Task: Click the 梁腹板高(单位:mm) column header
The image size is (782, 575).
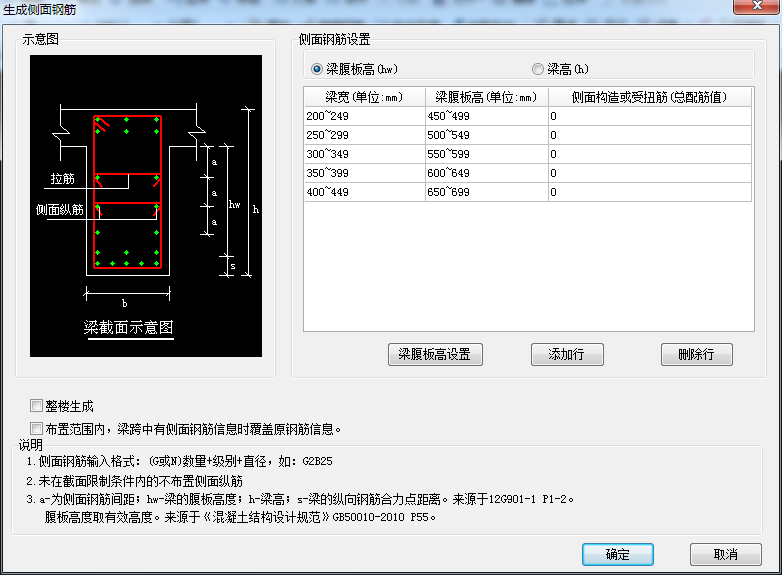Action: (487, 97)
